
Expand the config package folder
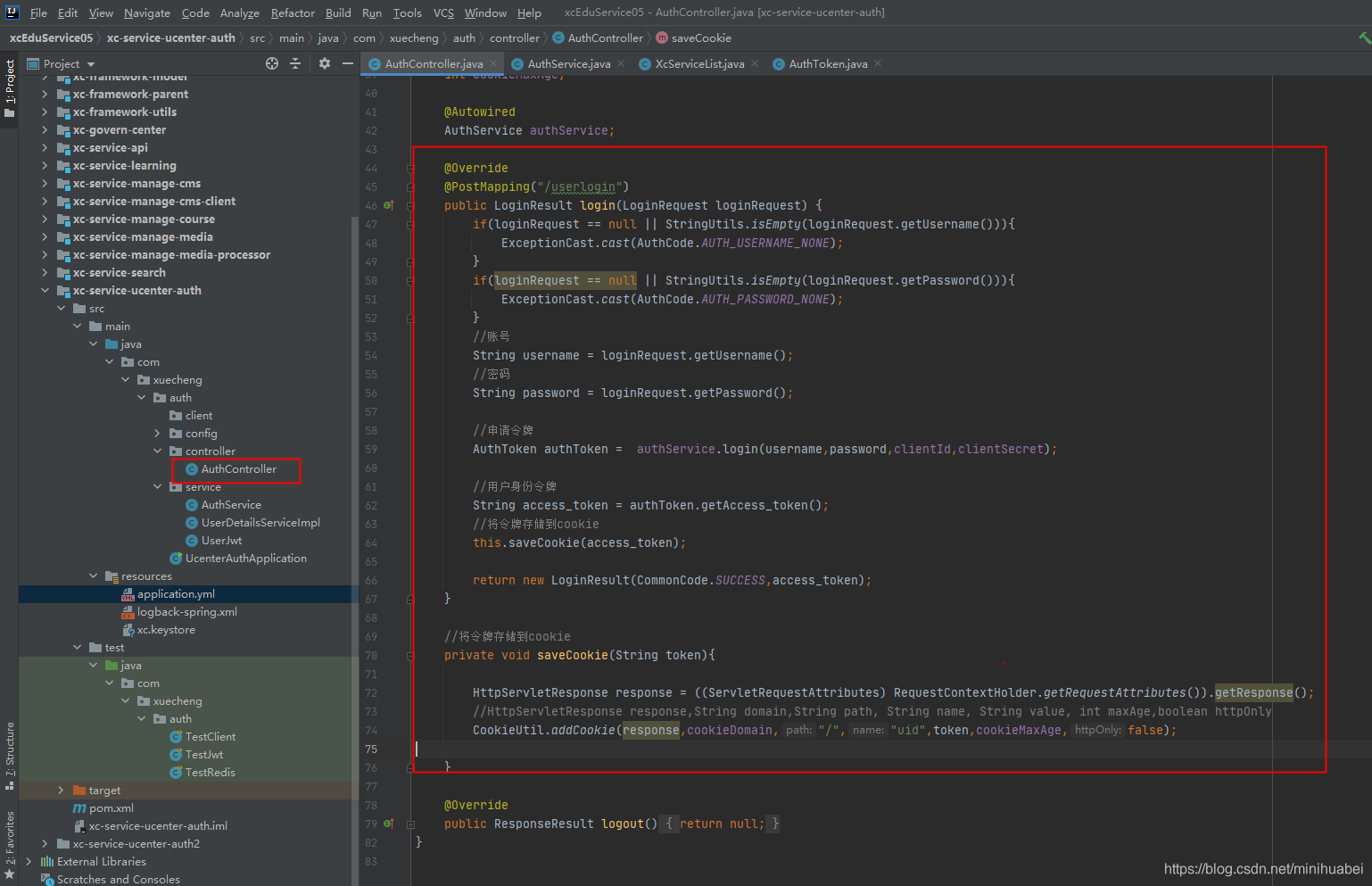pos(157,433)
